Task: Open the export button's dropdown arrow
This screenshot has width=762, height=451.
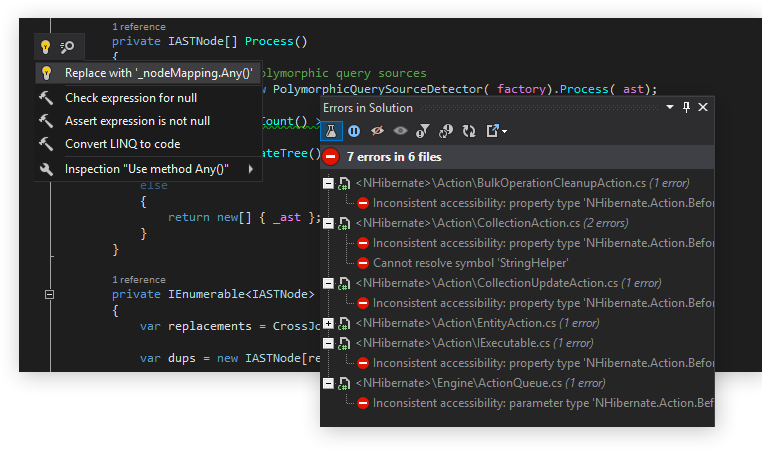Action: pyautogui.click(x=505, y=132)
